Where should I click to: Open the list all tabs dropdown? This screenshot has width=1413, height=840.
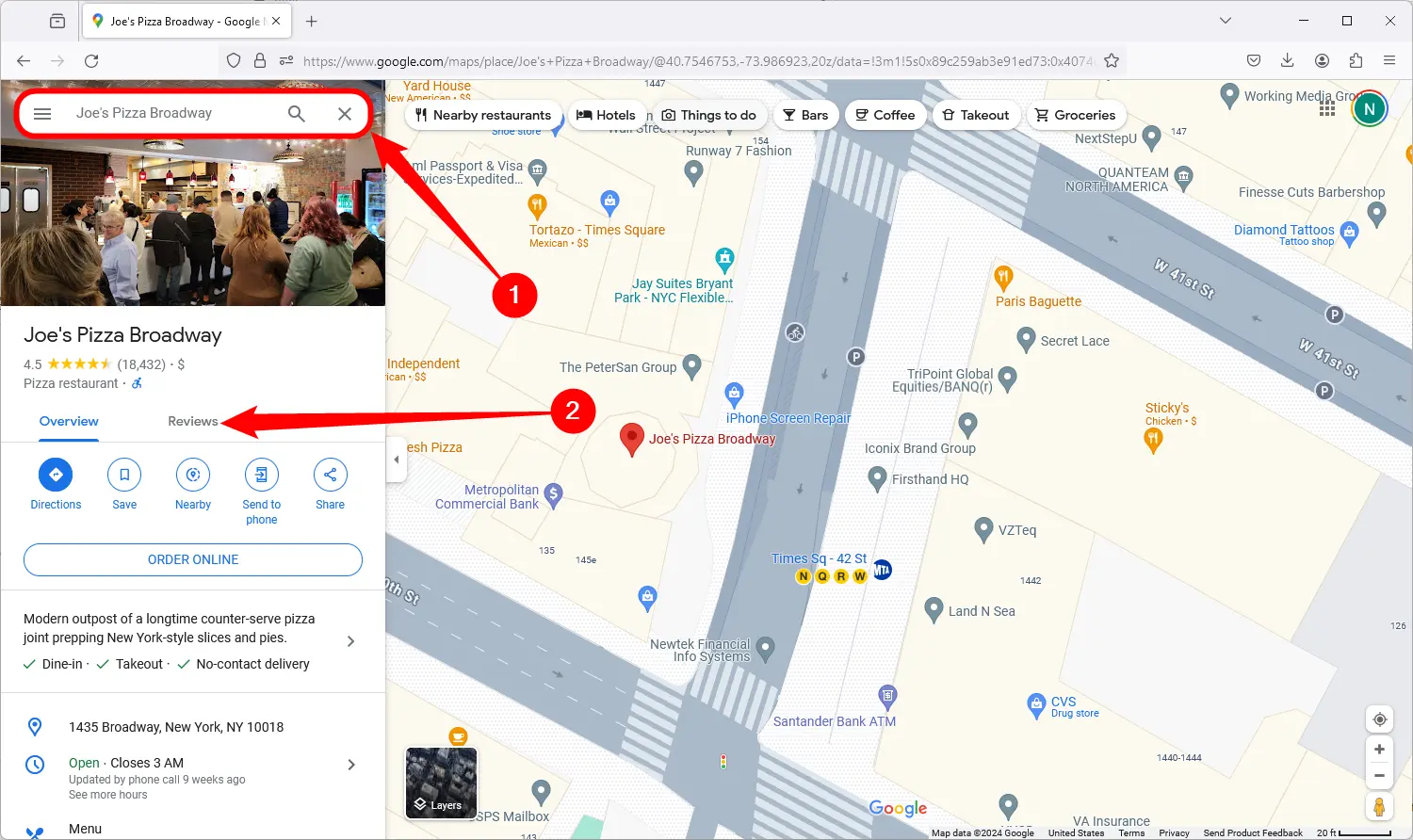coord(1226,21)
